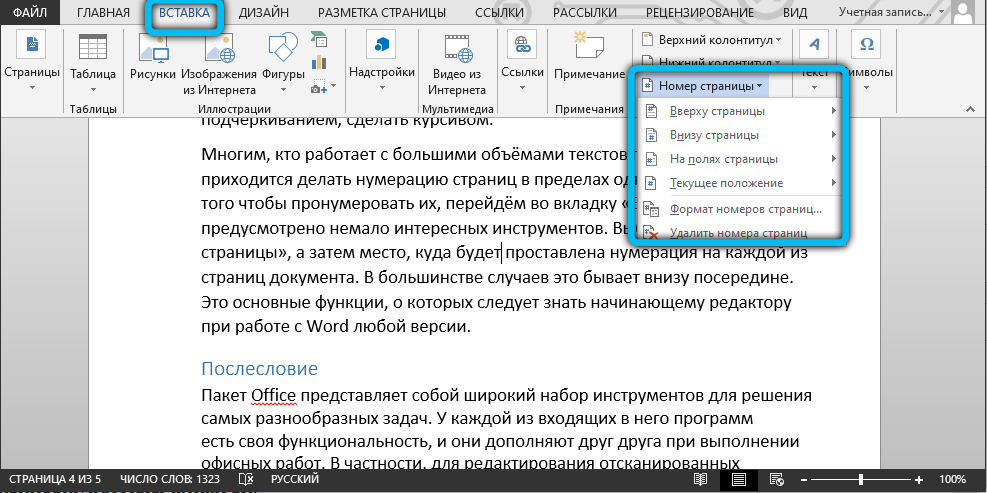This screenshot has height=493, width=987.
Task: Open the Учетная запись account dropdown
Action: tap(892, 13)
